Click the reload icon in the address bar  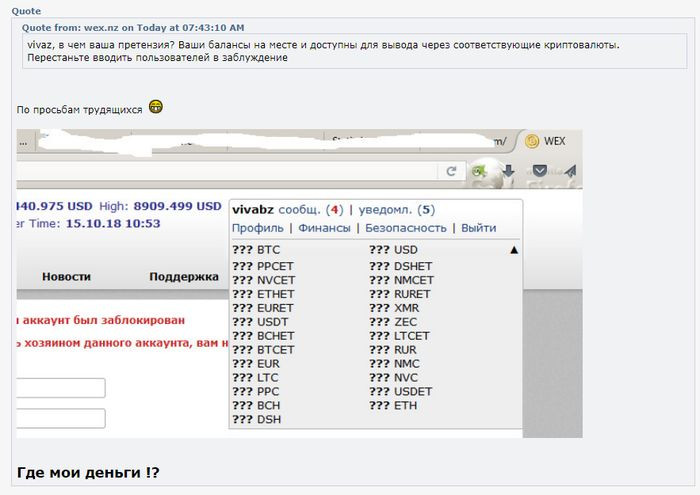tap(451, 171)
